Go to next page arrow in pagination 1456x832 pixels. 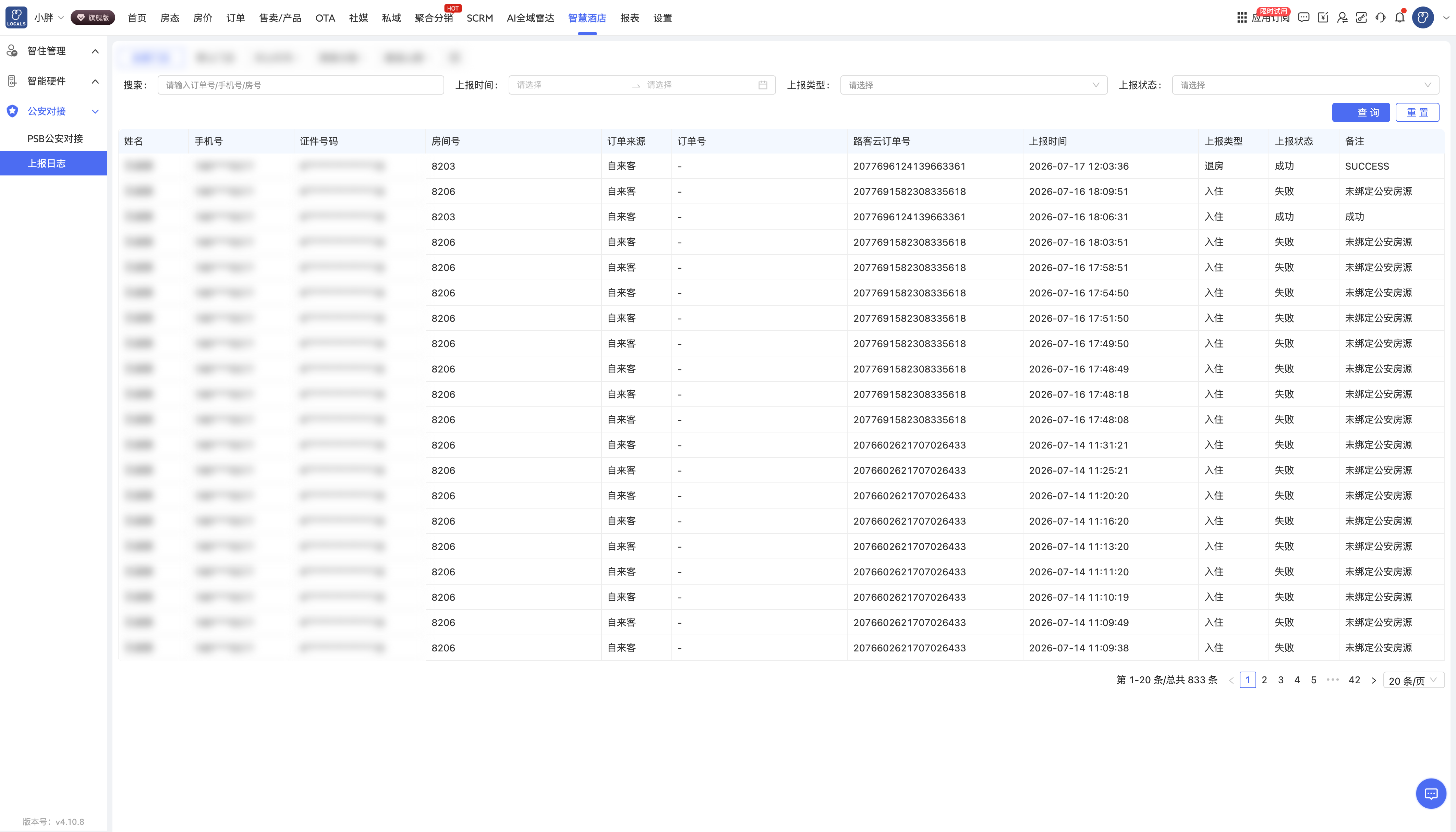[1374, 681]
